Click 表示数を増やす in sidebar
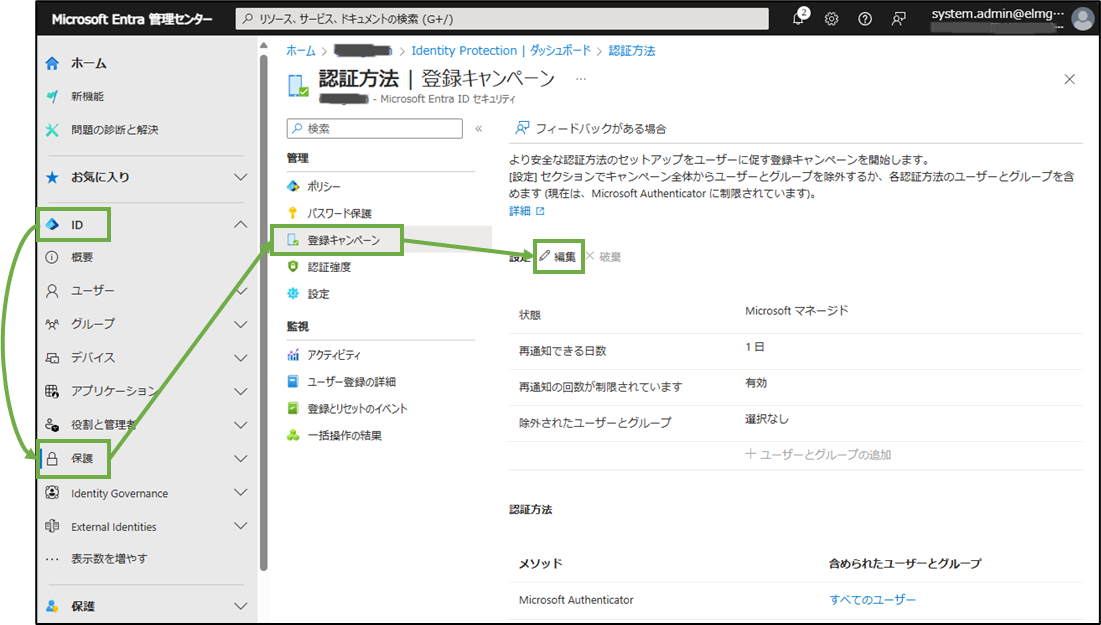 [109, 559]
